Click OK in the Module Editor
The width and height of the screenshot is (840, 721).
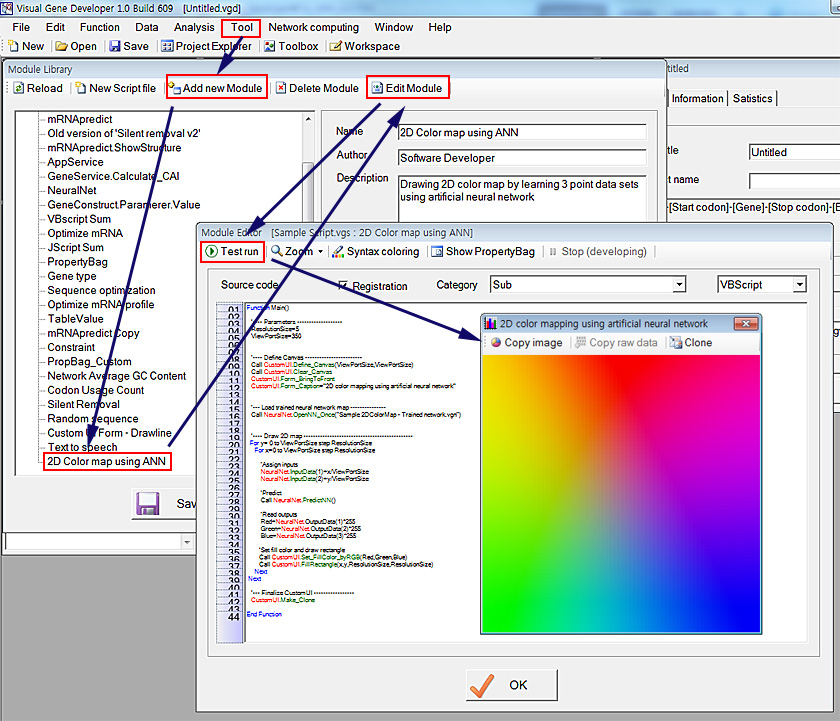point(512,685)
